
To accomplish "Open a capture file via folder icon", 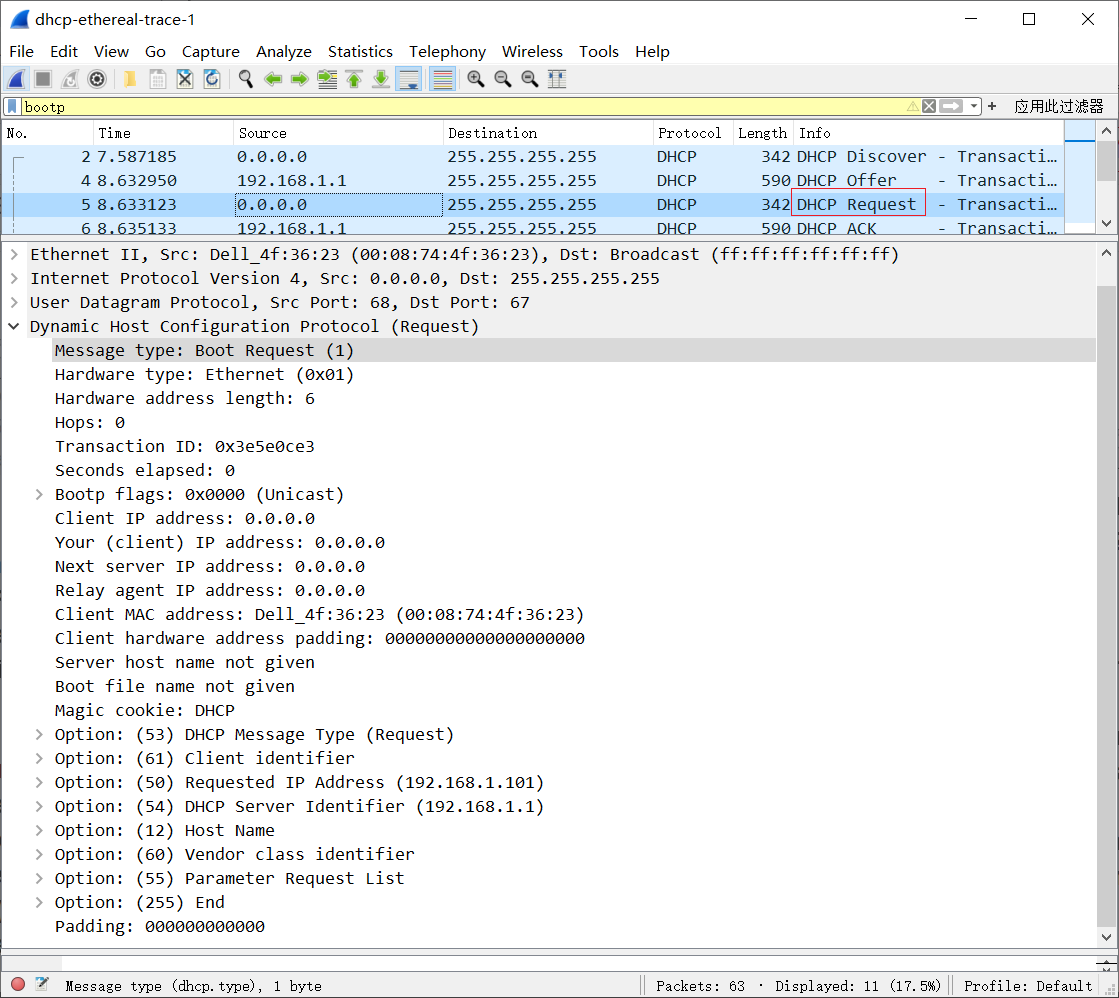I will pos(130,79).
